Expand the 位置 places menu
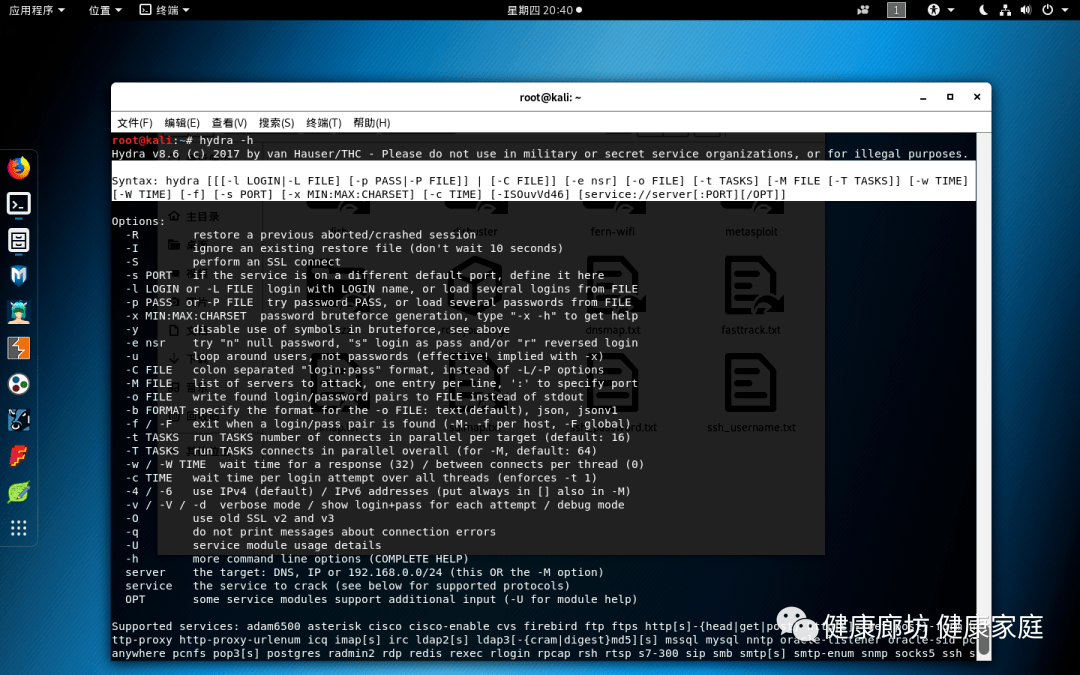The image size is (1080, 675). [x=105, y=10]
